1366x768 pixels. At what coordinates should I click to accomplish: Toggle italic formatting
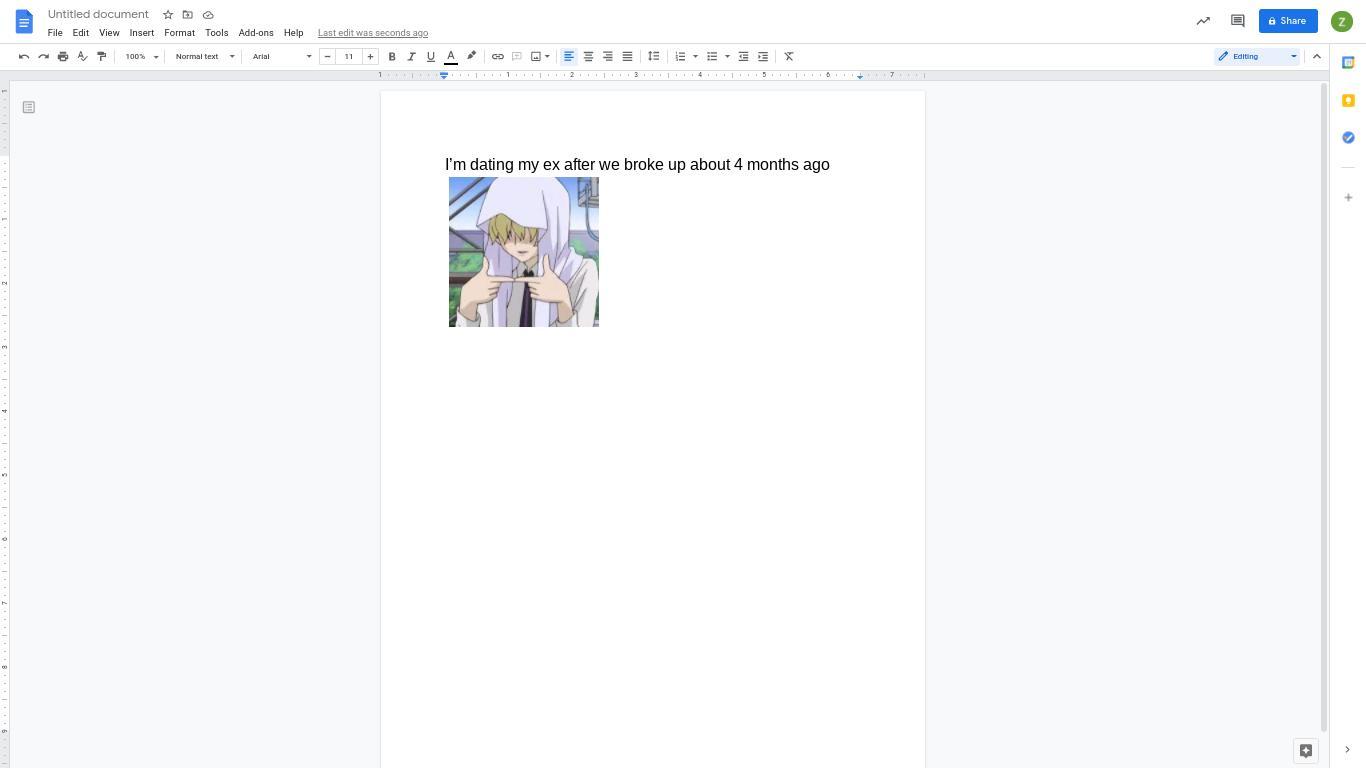point(411,57)
